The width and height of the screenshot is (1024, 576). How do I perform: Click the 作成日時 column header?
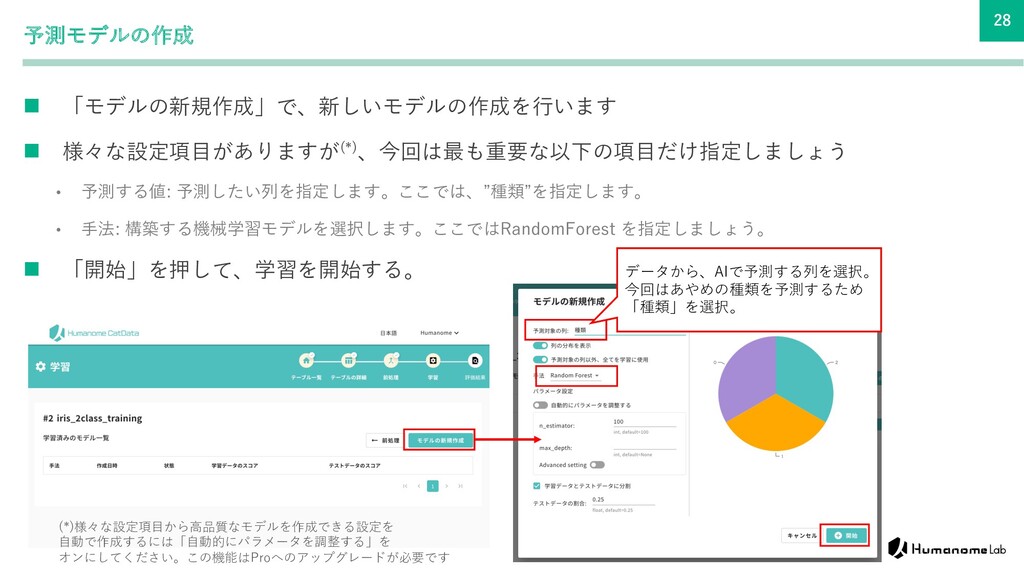(x=107, y=466)
